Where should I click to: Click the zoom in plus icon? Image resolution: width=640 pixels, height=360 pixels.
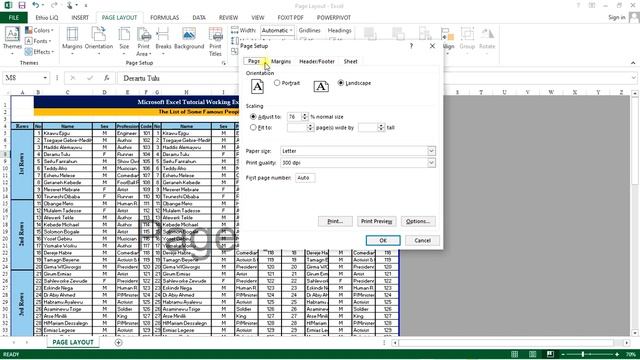coord(617,354)
